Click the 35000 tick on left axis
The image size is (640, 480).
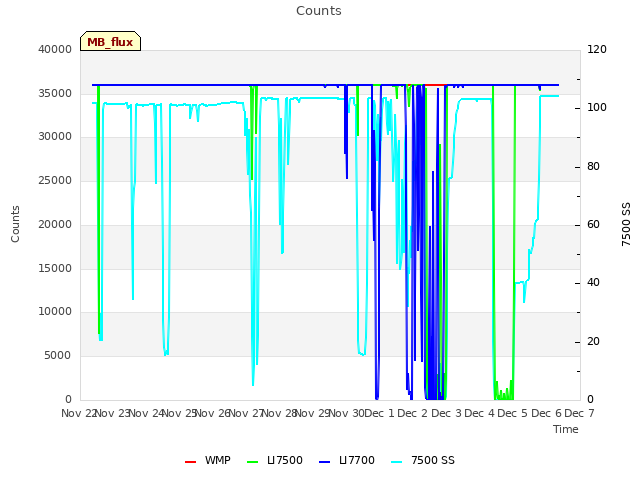pos(55,93)
